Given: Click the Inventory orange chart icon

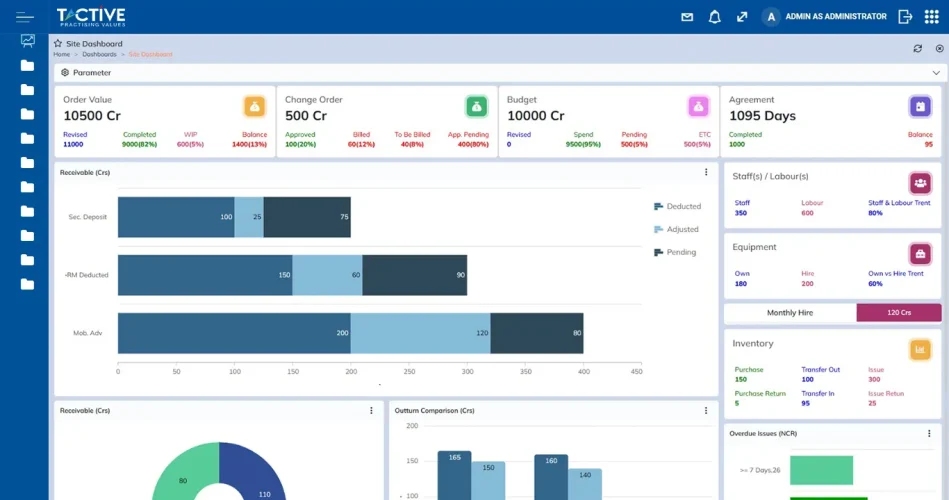Looking at the screenshot, I should pos(920,349).
